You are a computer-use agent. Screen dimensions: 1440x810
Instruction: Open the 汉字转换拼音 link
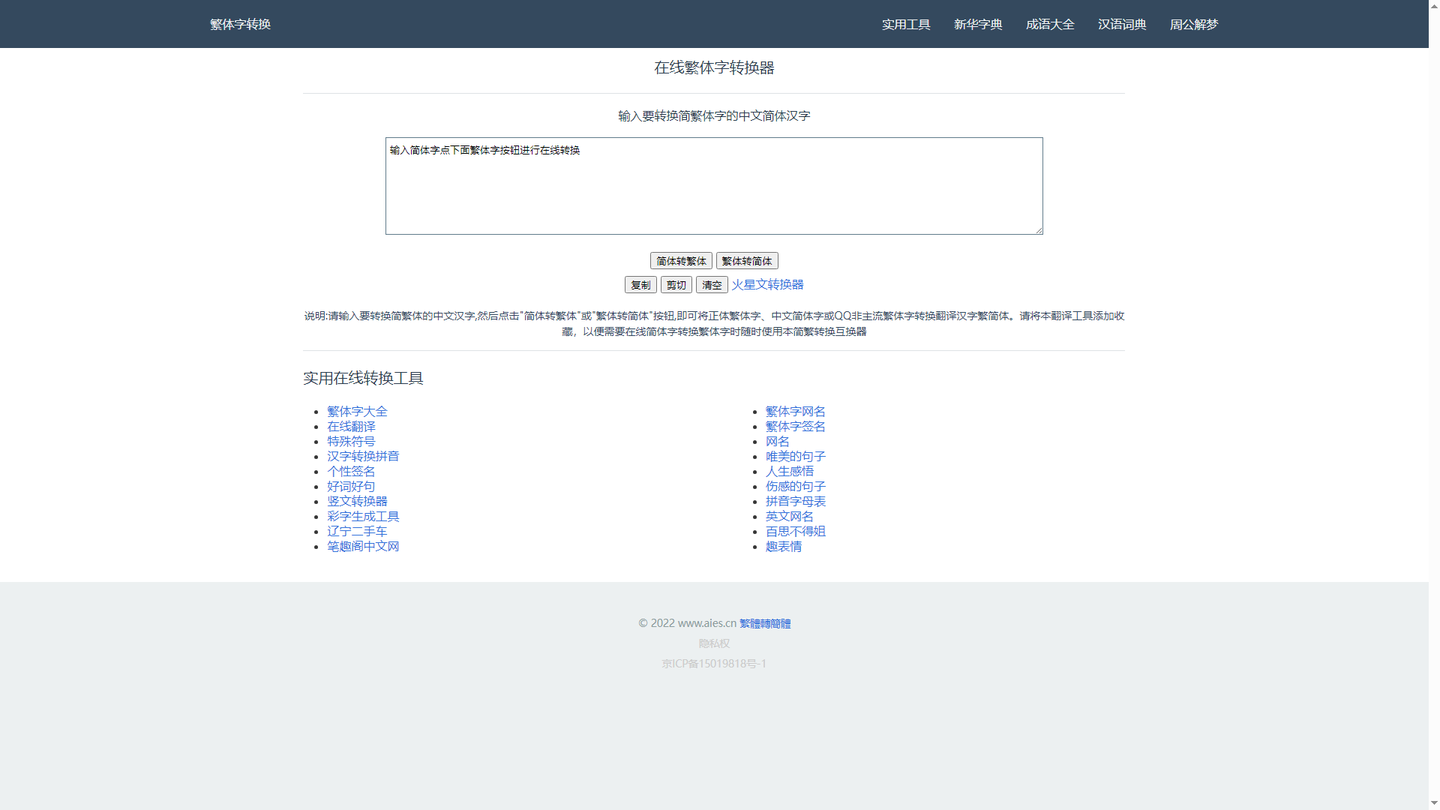click(x=363, y=456)
